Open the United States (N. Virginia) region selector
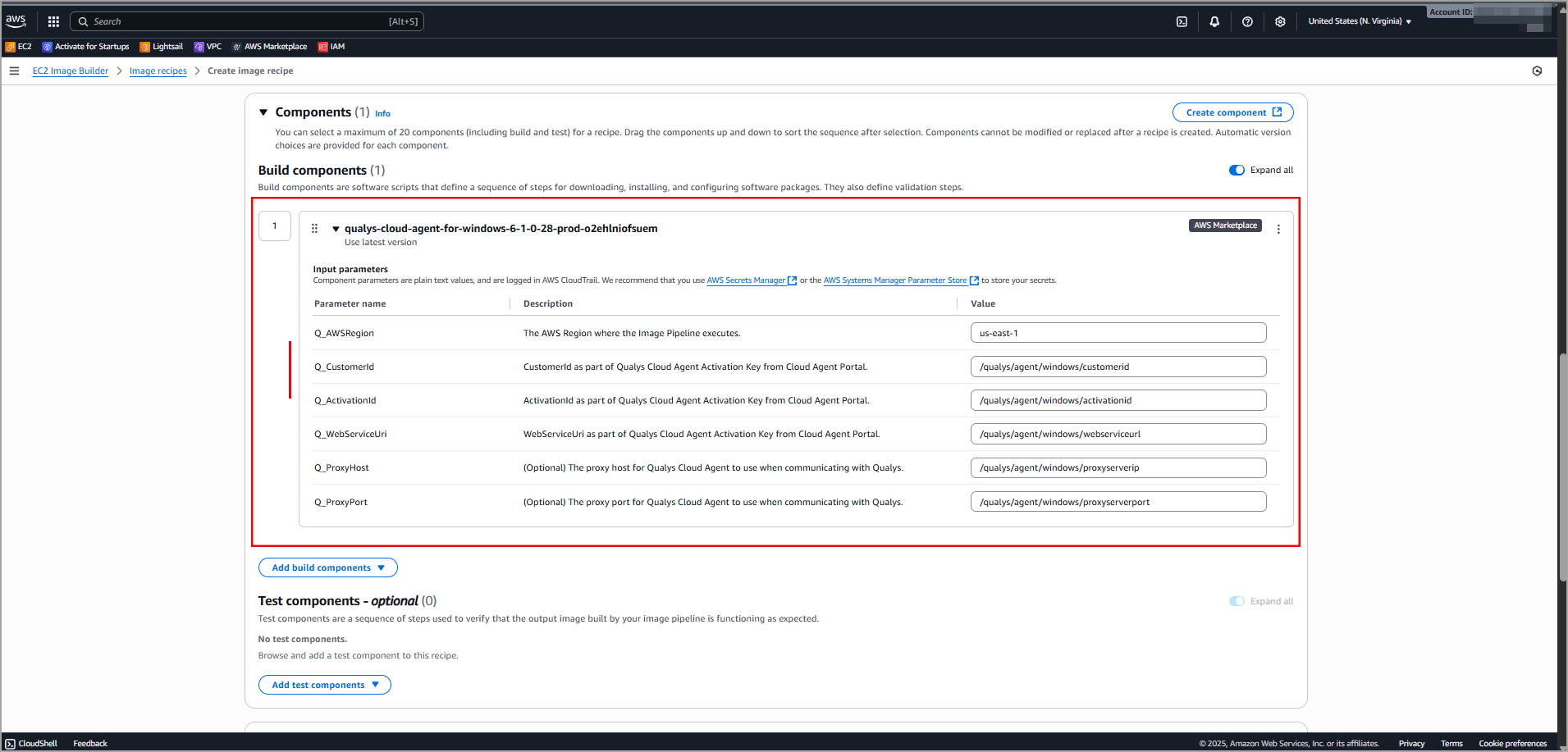 1359,21
